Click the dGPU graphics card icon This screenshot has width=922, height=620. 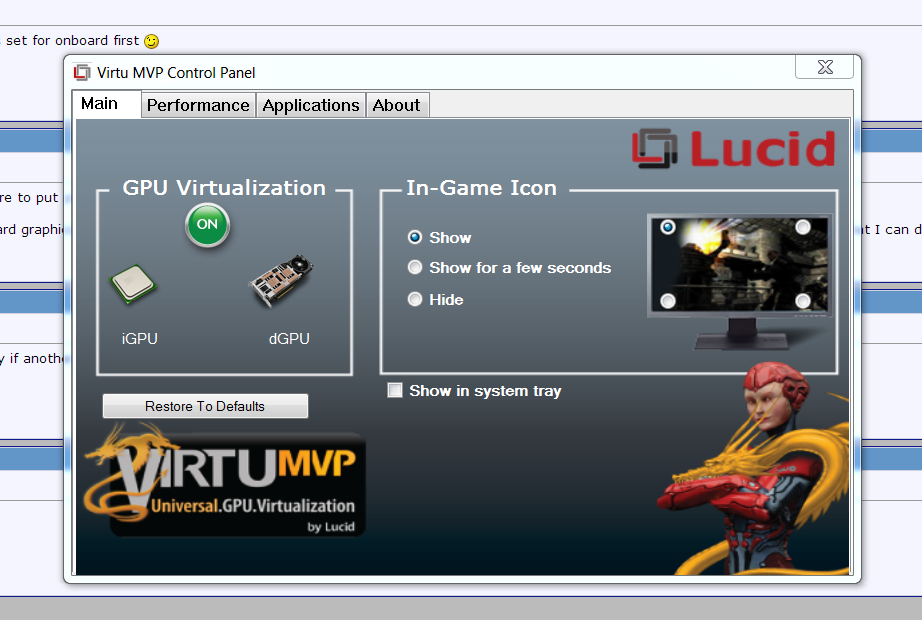281,281
